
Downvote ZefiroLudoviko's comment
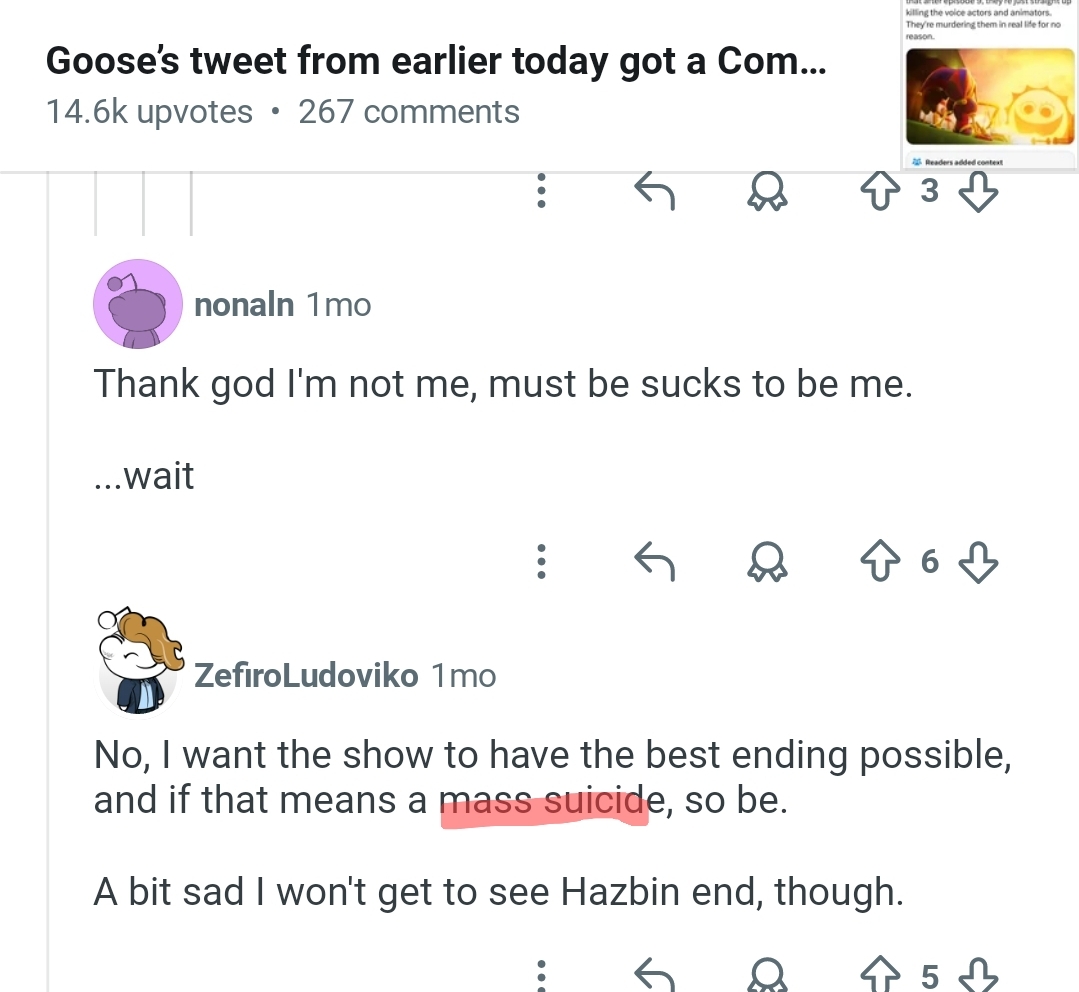pyautogui.click(x=979, y=975)
